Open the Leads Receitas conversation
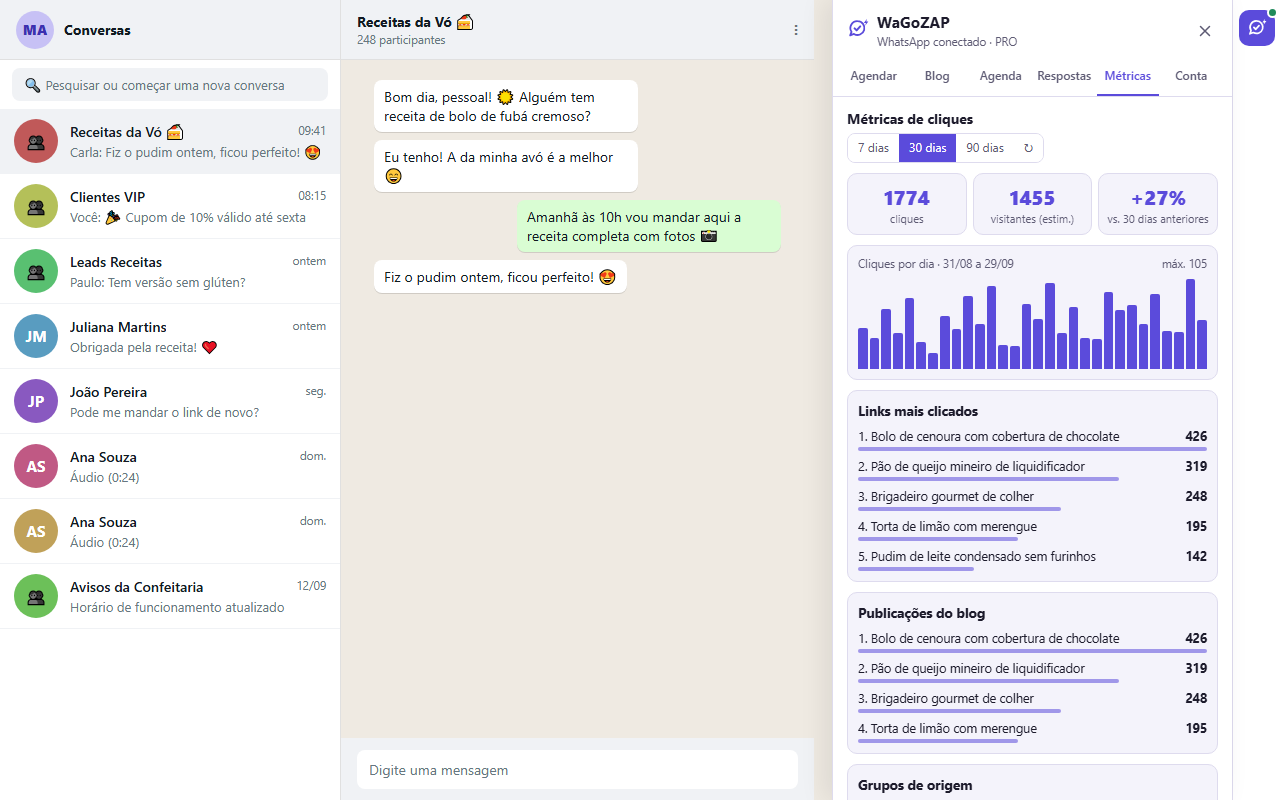This screenshot has width=1280, height=800. [x=170, y=271]
